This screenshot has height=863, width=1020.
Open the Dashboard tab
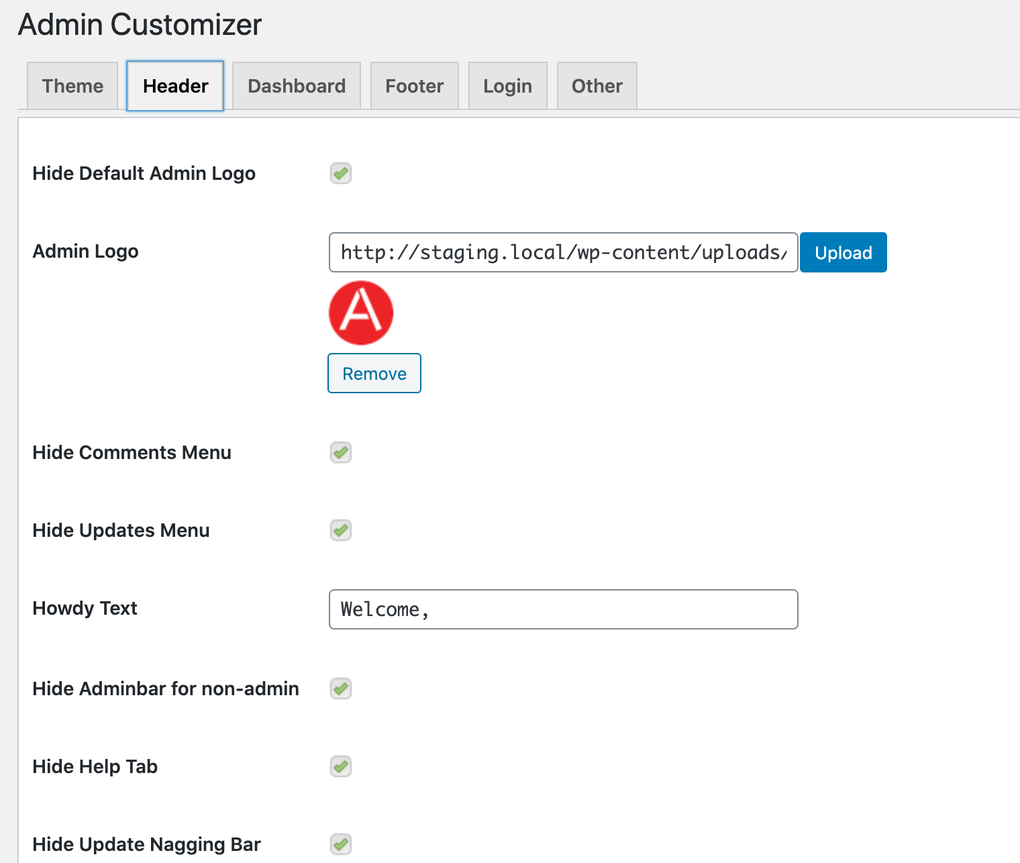click(x=296, y=86)
